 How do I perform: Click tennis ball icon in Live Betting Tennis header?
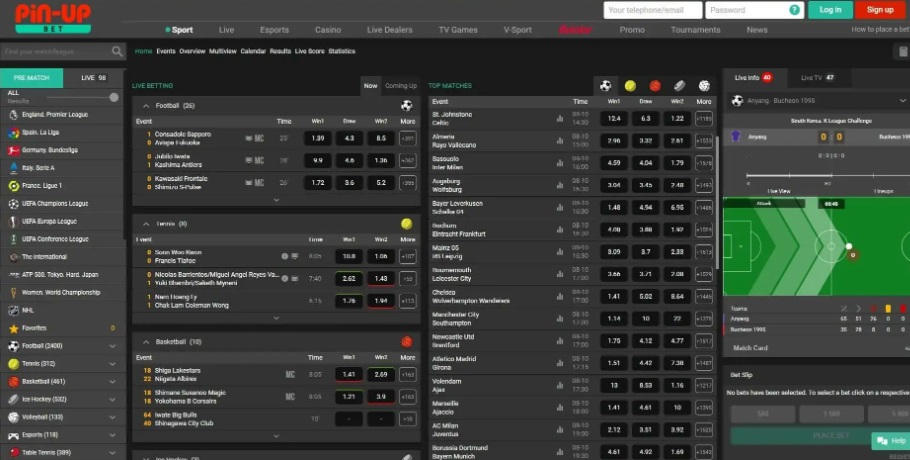407,224
